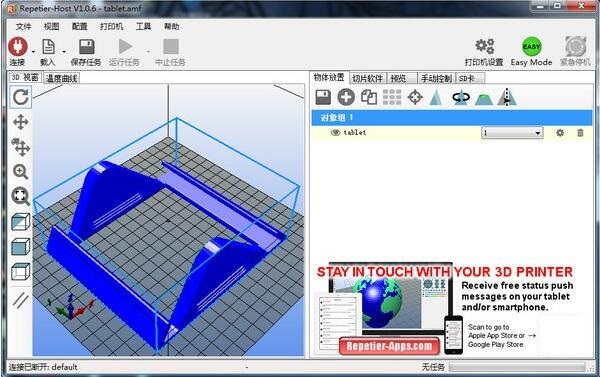Click the Kill Job stop icon
600x377 pixels.
171,47
